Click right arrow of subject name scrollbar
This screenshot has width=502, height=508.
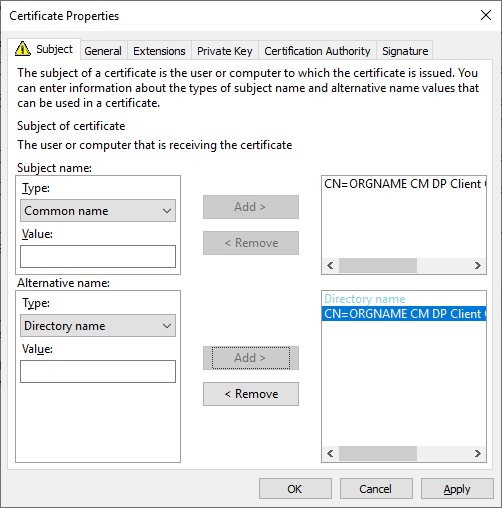pos(478,265)
